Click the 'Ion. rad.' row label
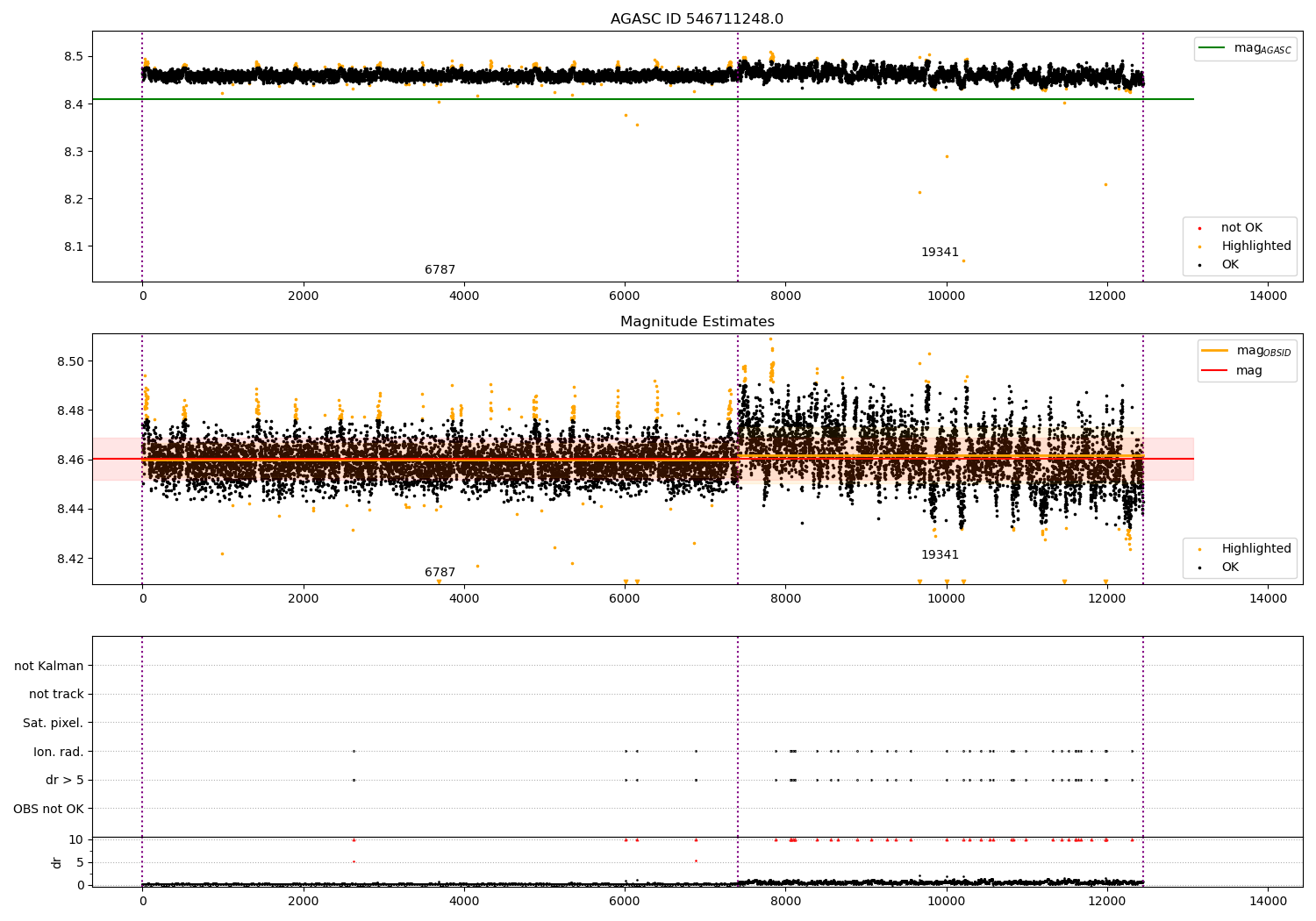This screenshot has height=921, width=1316. [59, 752]
